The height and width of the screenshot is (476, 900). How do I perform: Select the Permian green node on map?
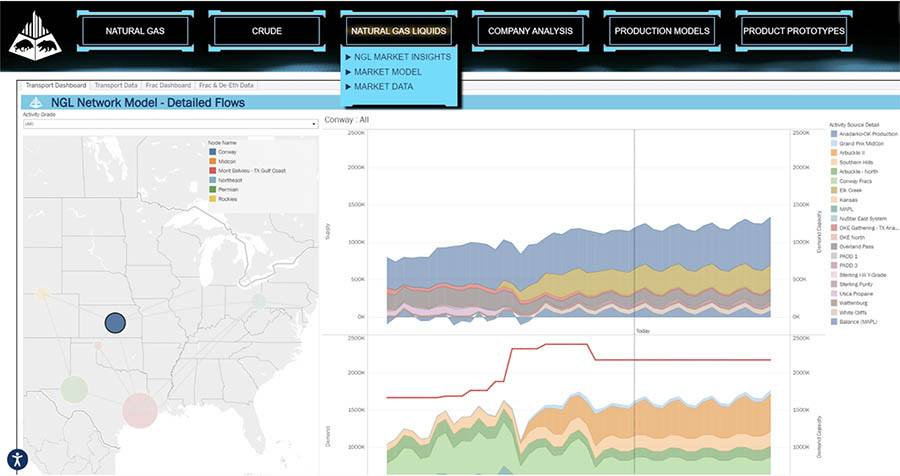coord(74,389)
